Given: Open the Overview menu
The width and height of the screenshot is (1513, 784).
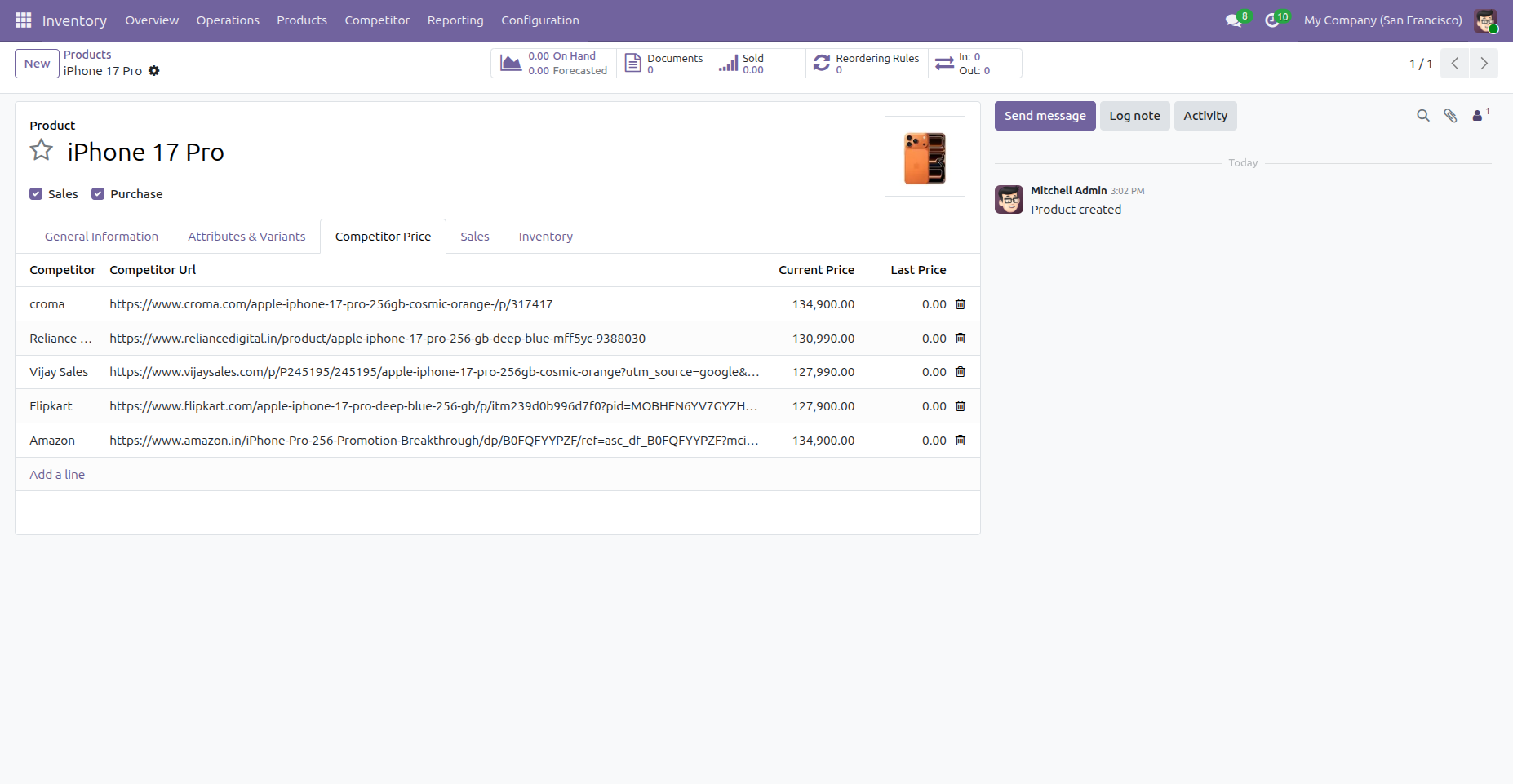Looking at the screenshot, I should click(x=152, y=20).
